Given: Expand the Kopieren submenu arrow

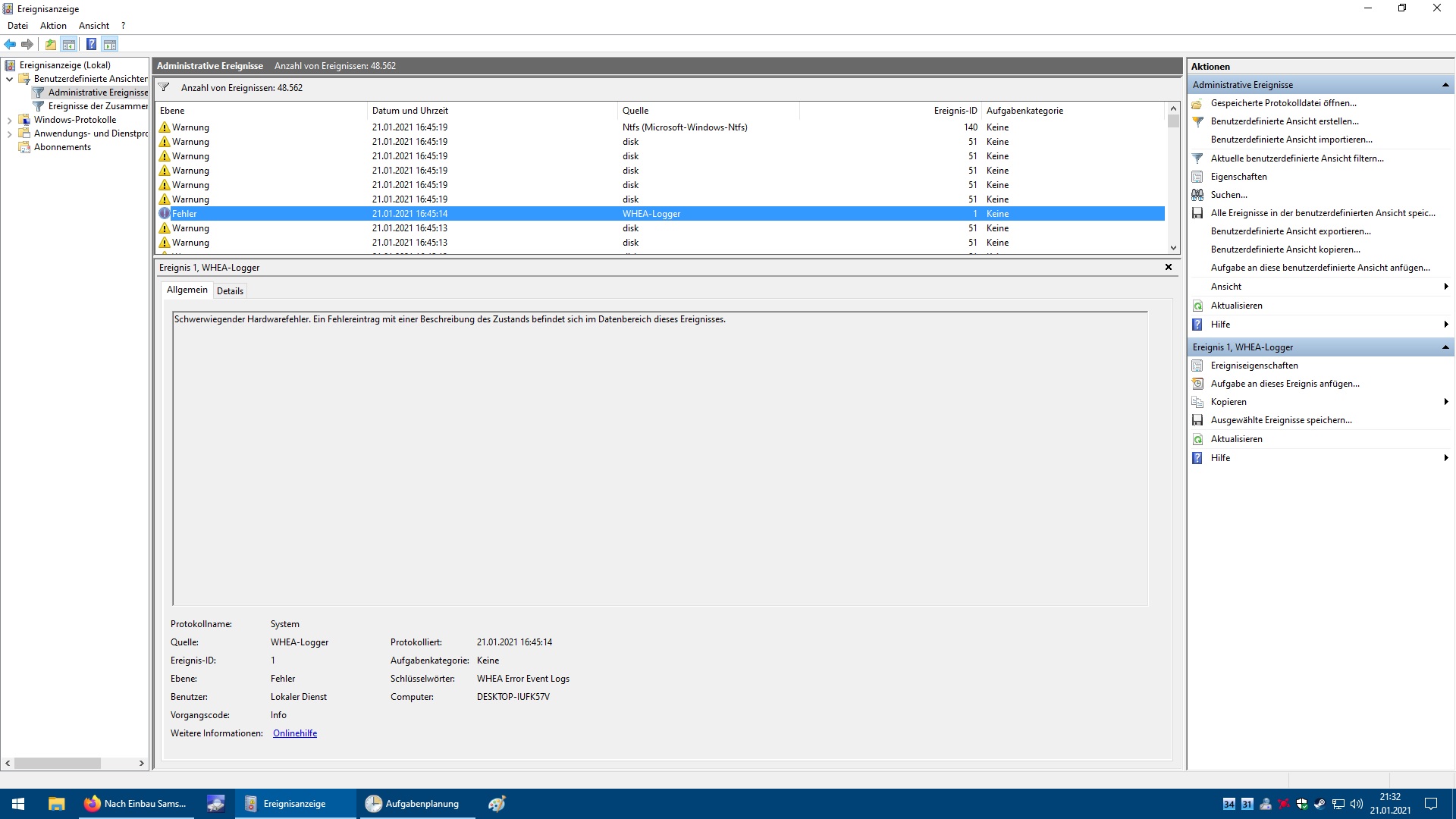Looking at the screenshot, I should tap(1445, 402).
